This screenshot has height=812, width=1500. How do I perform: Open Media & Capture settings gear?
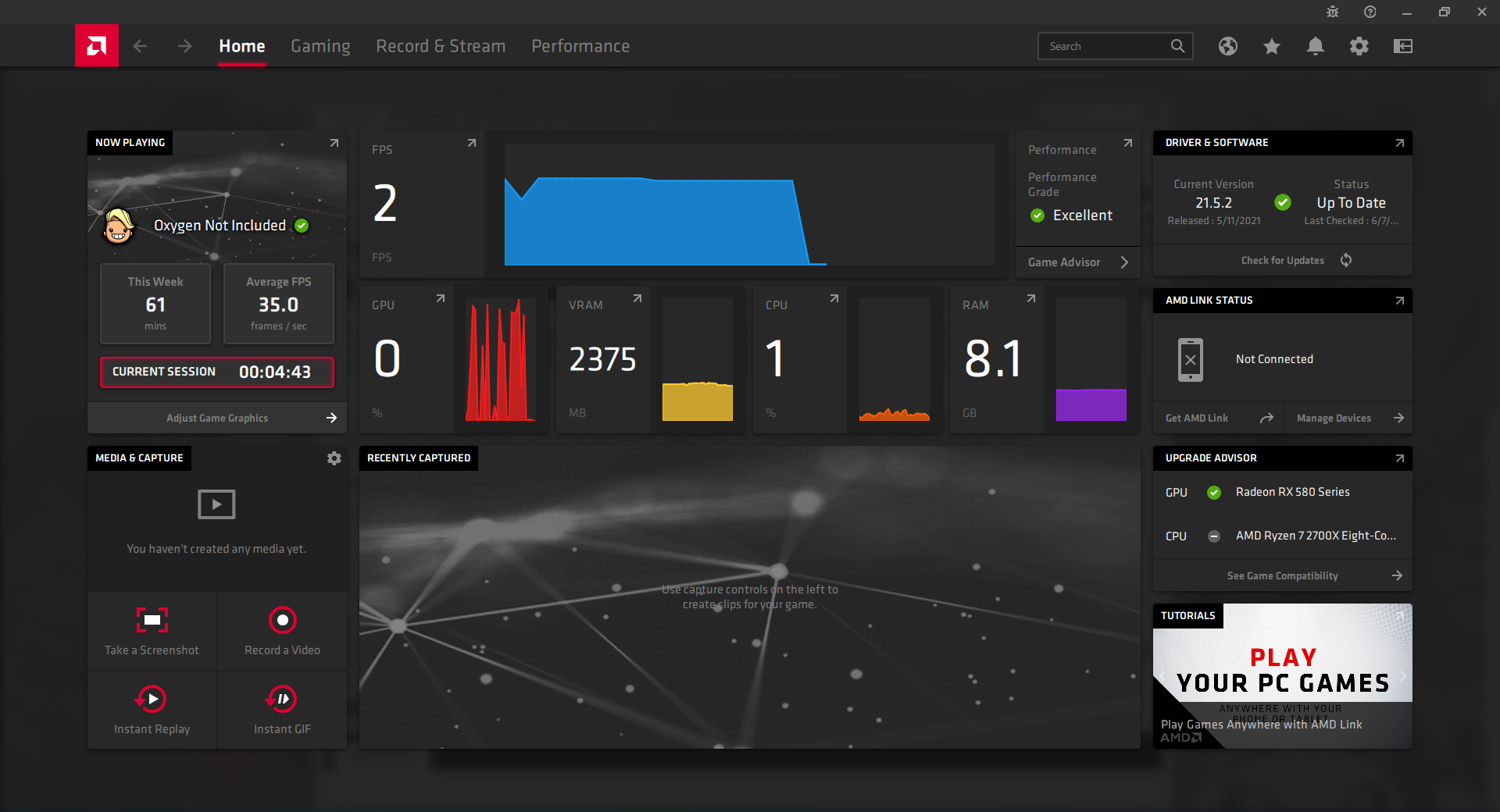pos(334,458)
